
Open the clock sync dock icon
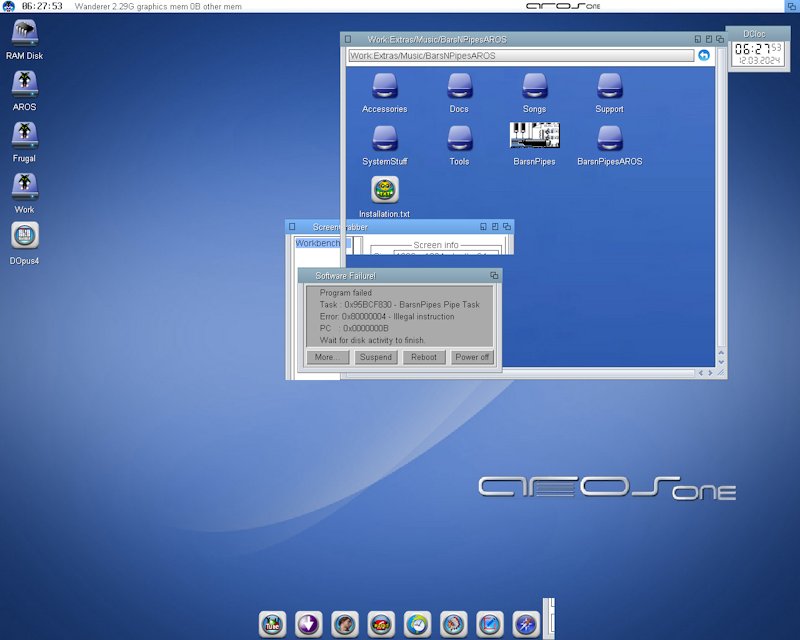click(417, 624)
